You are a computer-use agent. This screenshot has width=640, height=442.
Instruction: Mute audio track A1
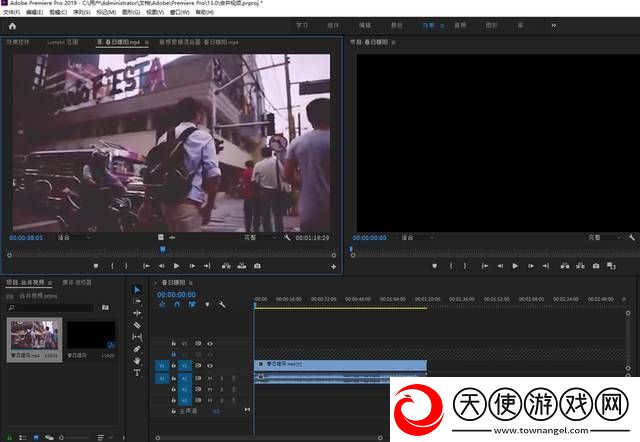click(x=210, y=378)
